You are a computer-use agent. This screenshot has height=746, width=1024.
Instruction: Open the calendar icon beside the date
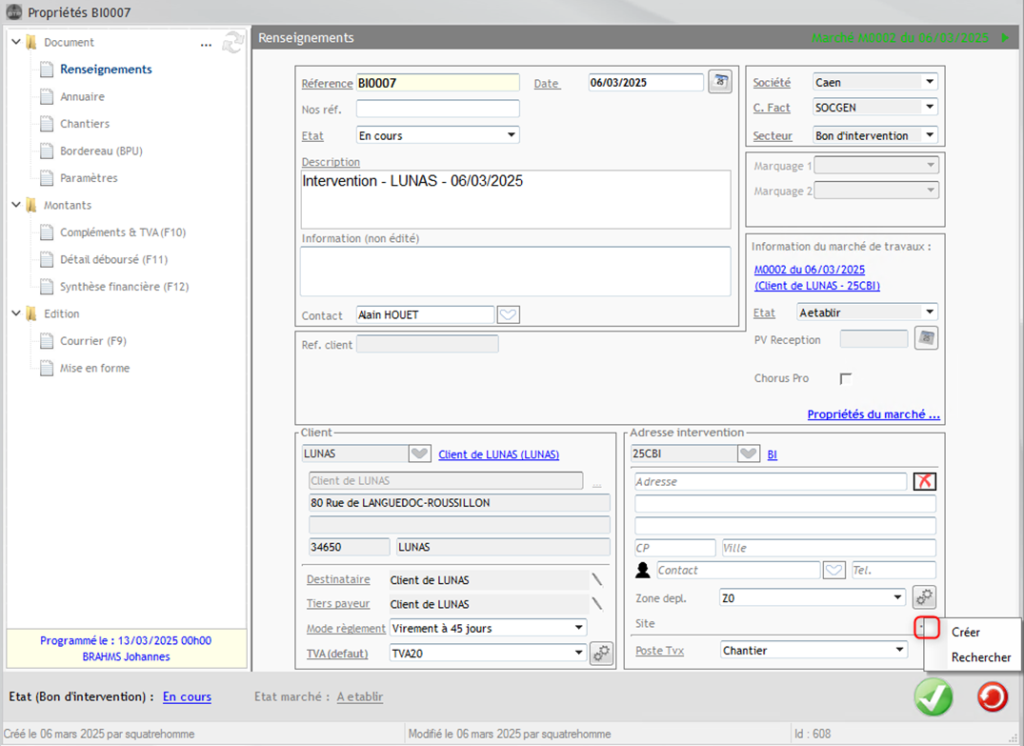[719, 83]
